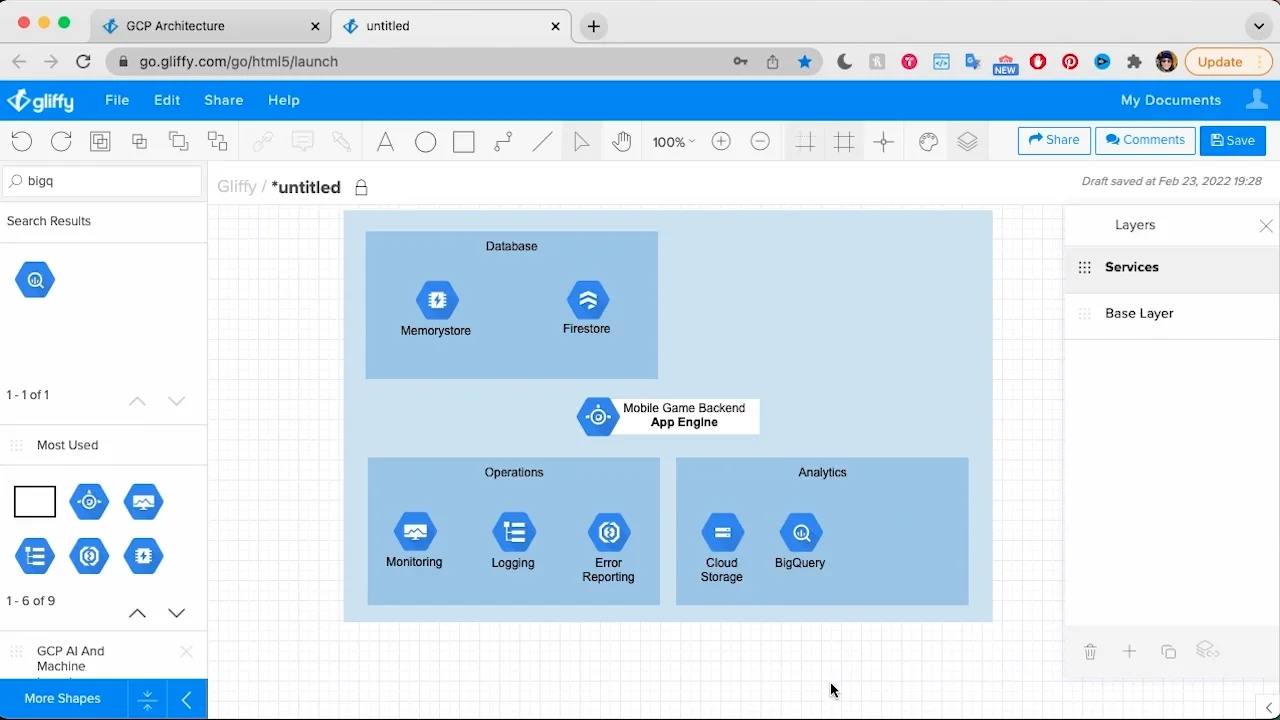Open the 100% zoom level dropdown
Viewport: 1280px width, 720px height.
[673, 142]
